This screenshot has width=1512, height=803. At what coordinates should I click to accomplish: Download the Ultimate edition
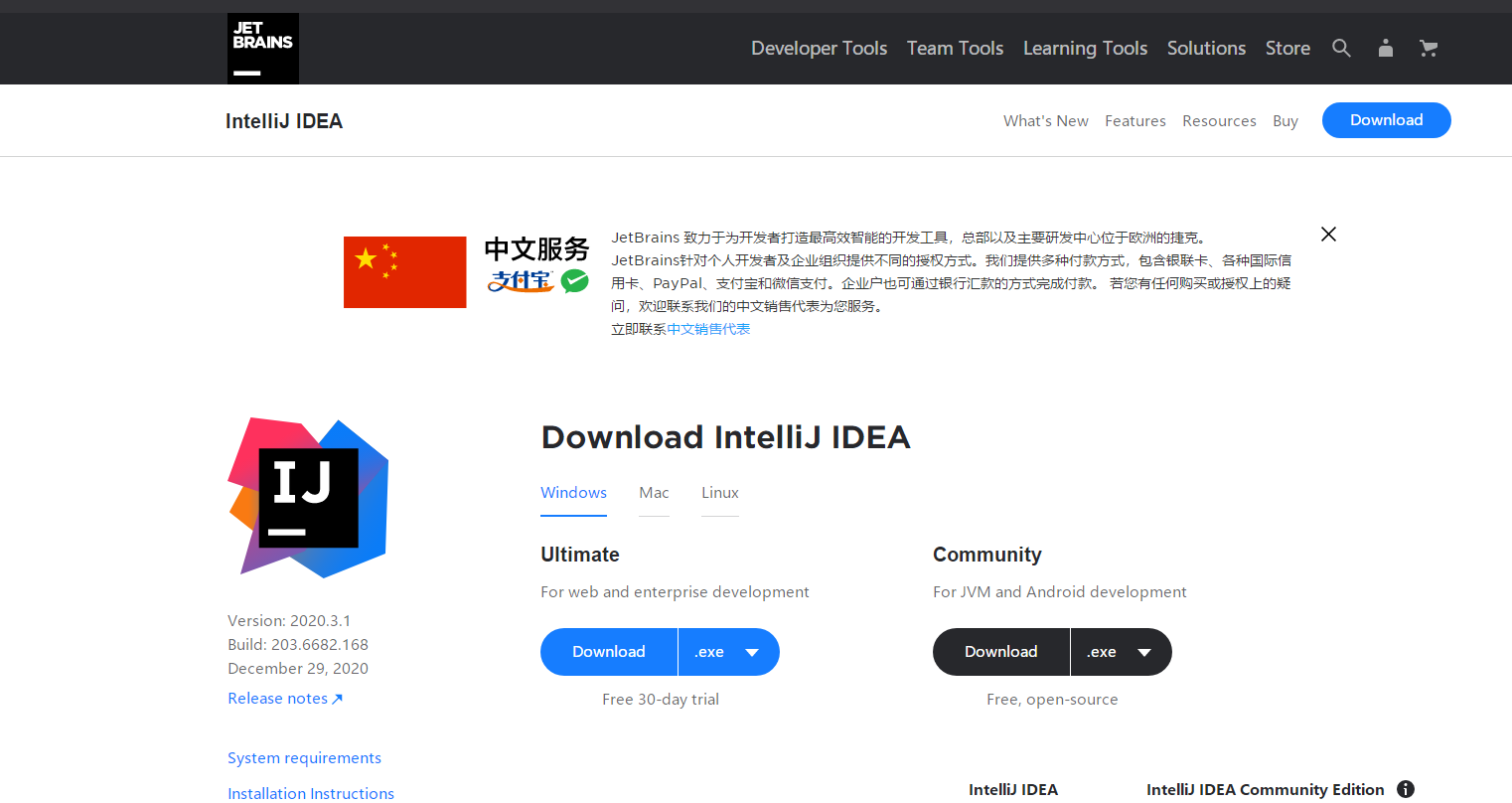tap(609, 652)
